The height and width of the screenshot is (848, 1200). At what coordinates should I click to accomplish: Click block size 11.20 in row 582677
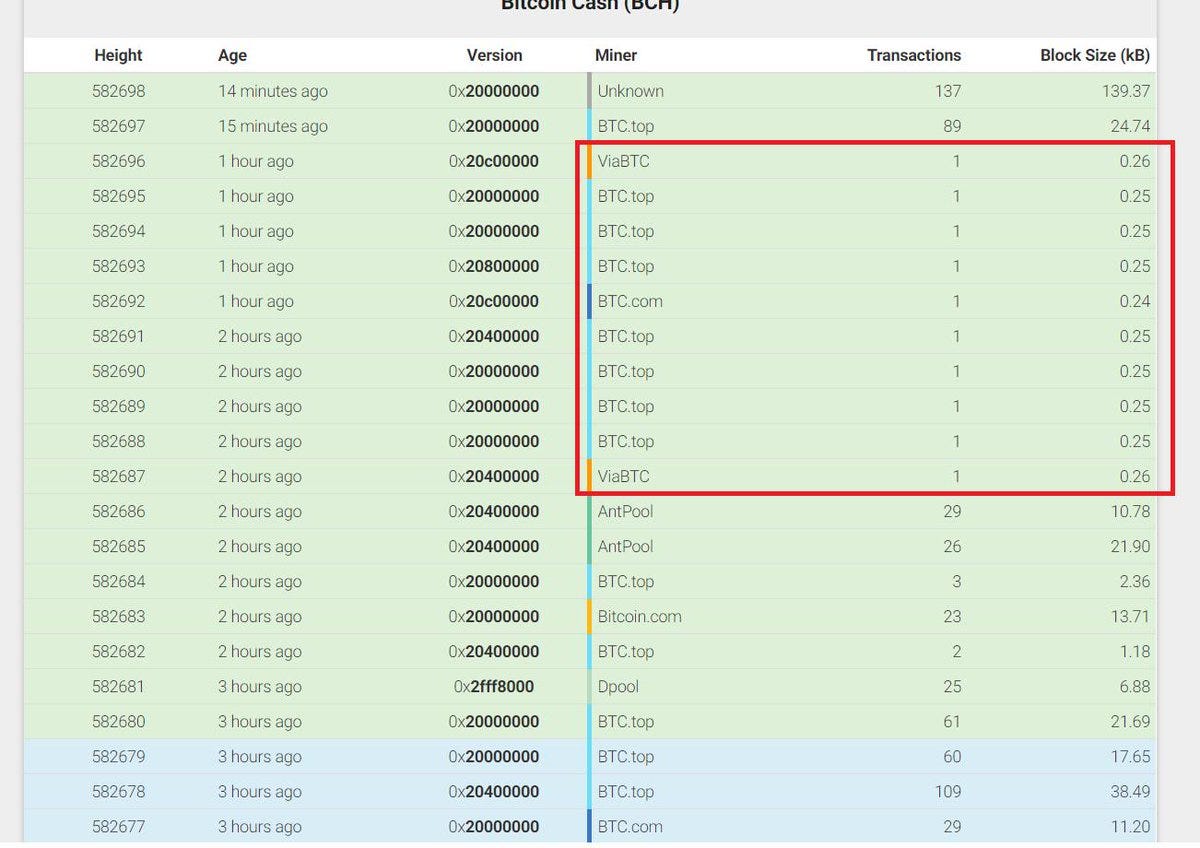click(x=1129, y=826)
